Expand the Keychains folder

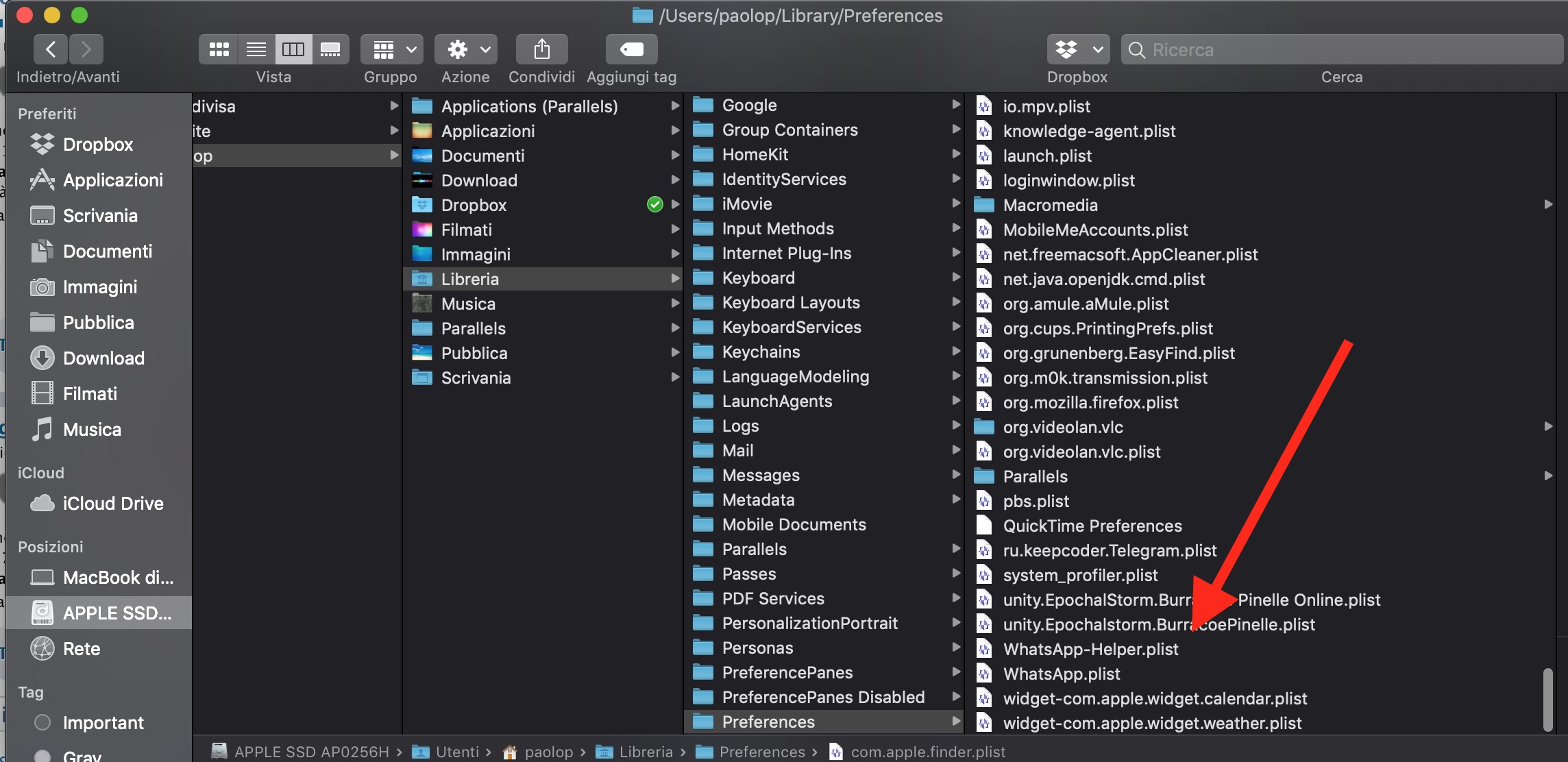tap(956, 352)
